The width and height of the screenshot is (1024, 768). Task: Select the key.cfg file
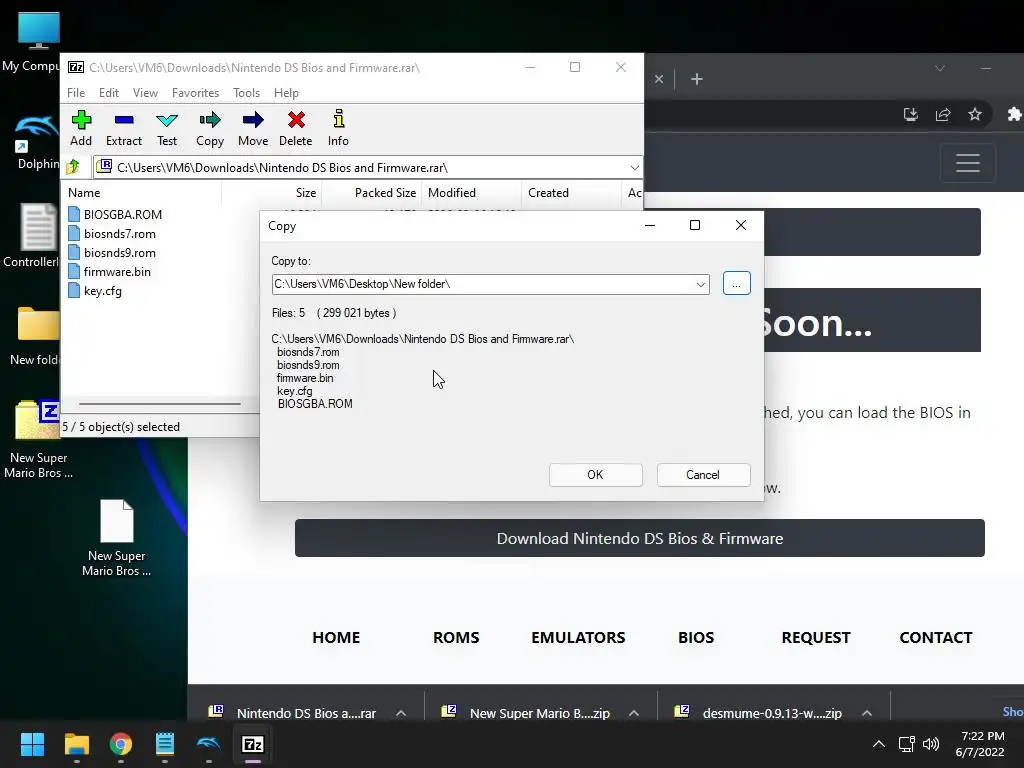tap(95, 291)
